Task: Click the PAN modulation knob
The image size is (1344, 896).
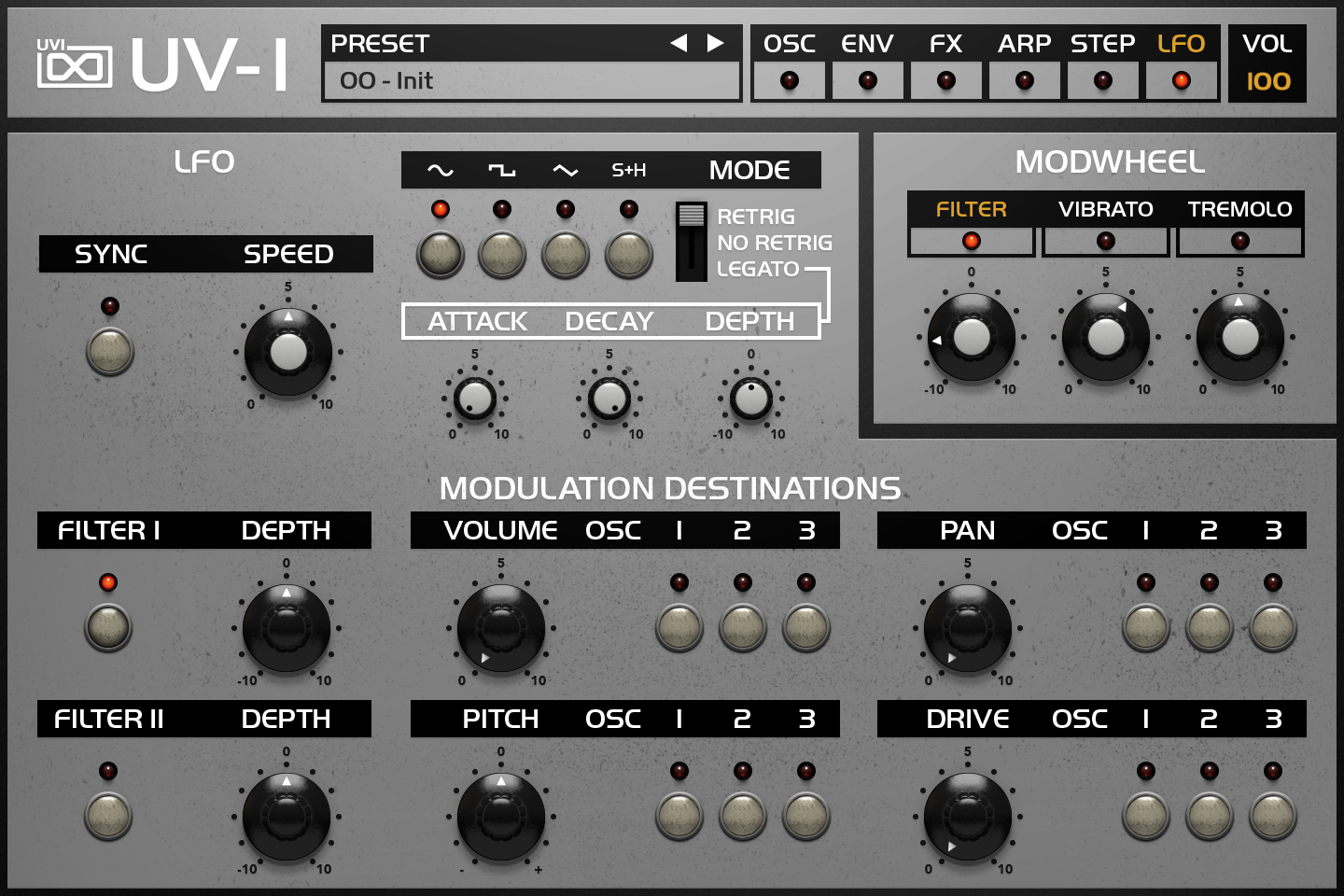Action: pos(968,629)
